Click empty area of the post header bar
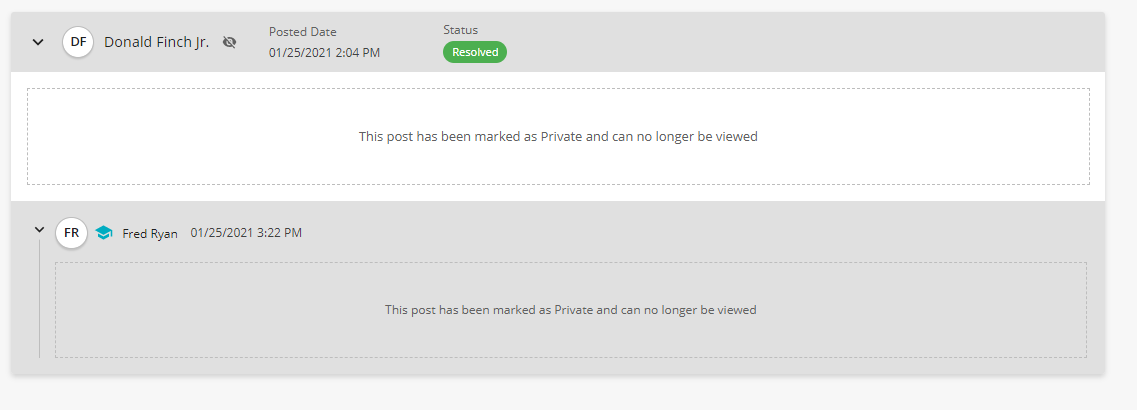 point(798,42)
